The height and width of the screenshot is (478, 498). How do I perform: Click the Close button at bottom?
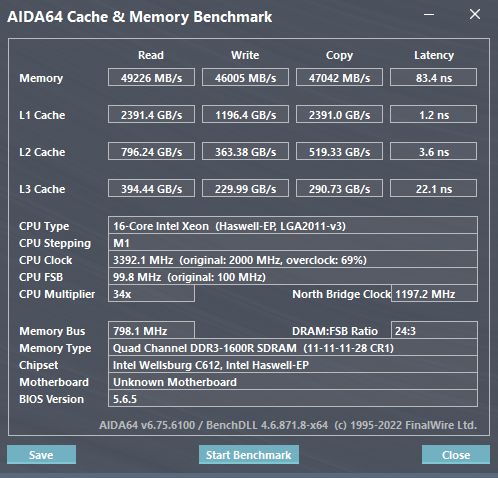456,455
